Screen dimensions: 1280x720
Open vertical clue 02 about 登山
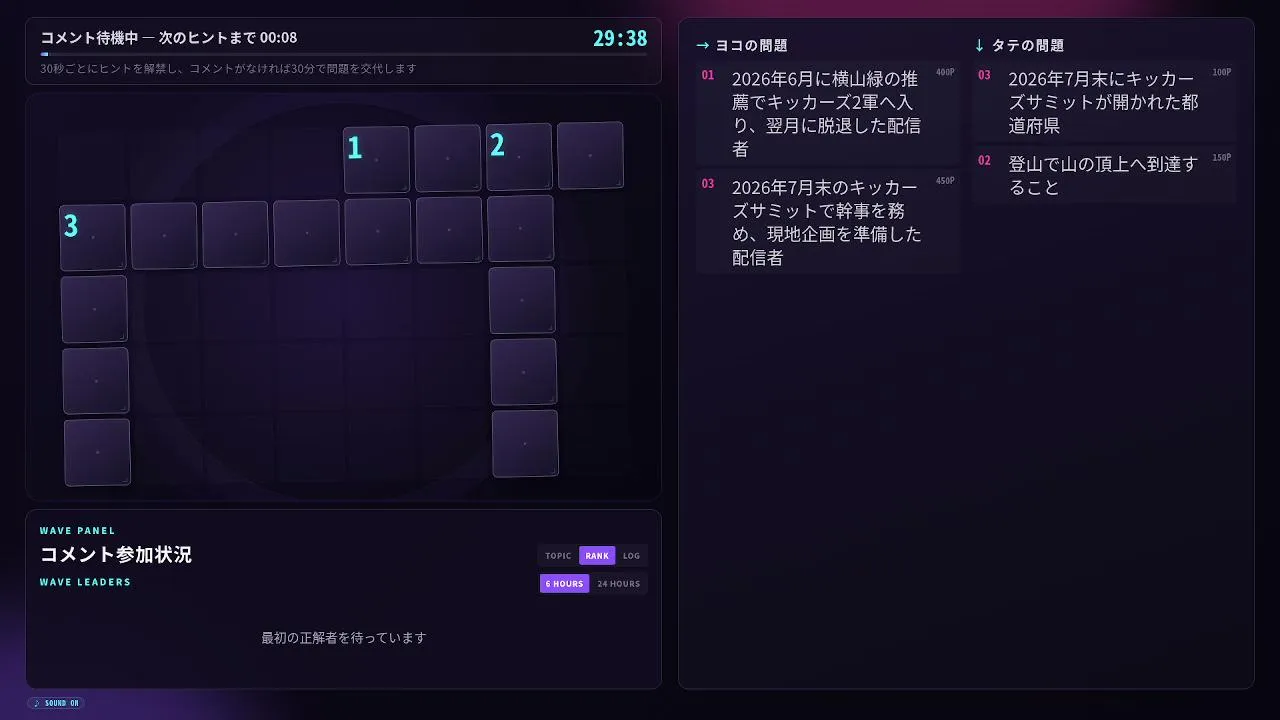1104,176
